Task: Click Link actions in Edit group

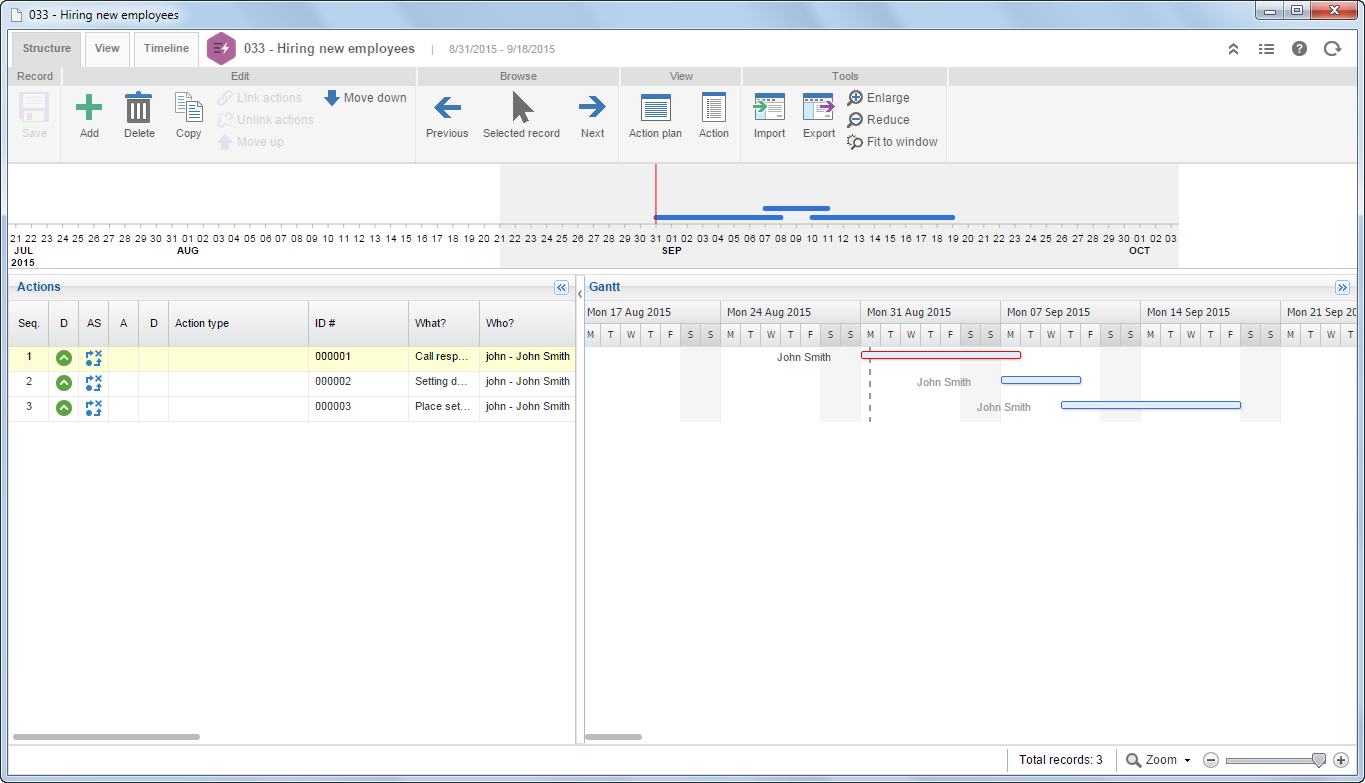Action: tap(260, 98)
